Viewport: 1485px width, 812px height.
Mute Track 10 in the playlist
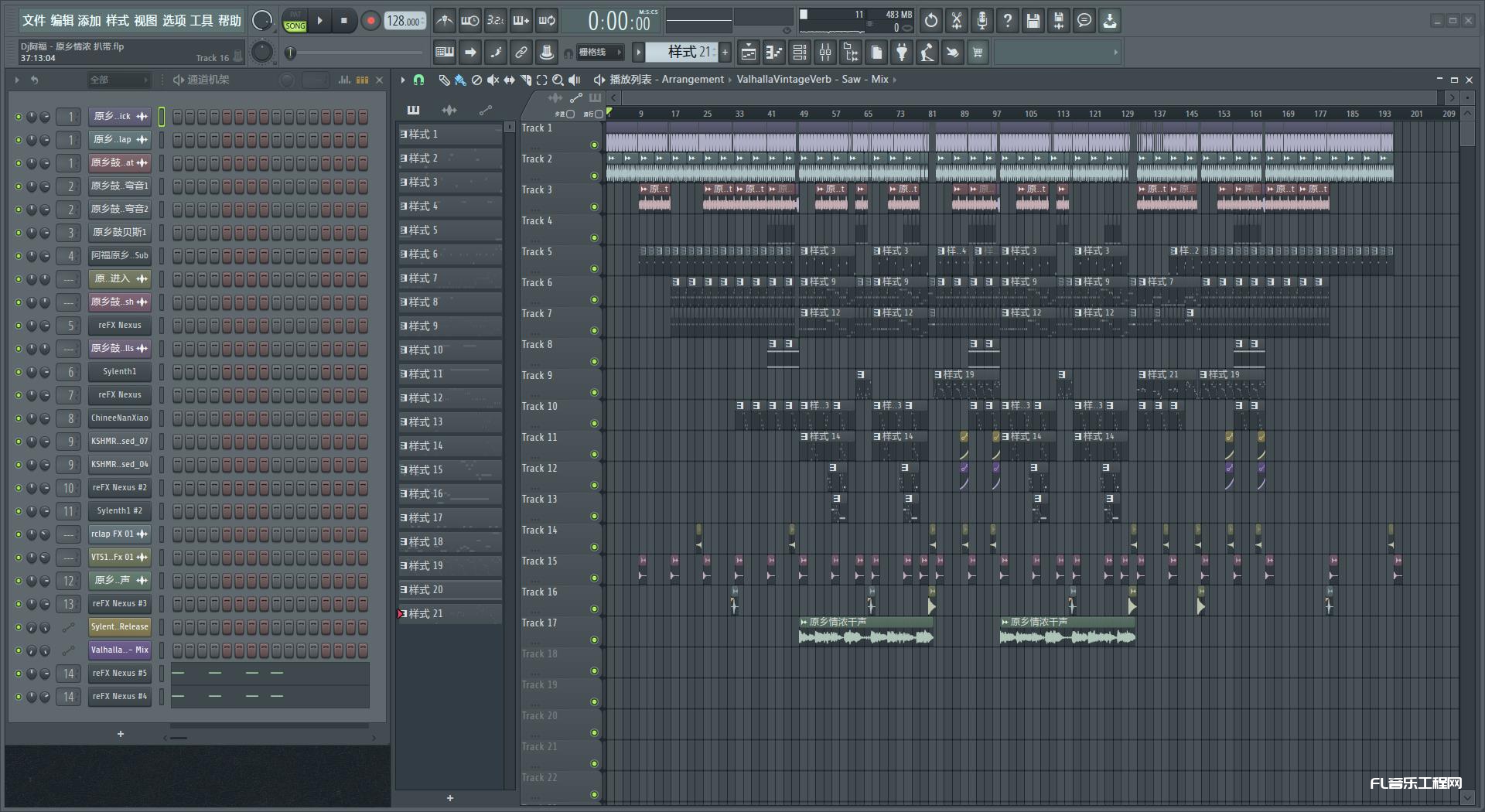594,423
